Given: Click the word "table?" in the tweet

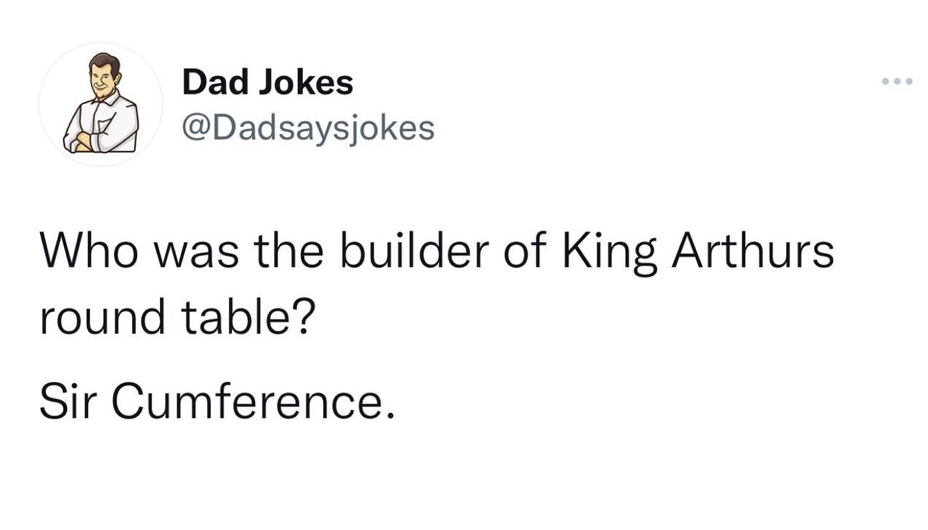Looking at the screenshot, I should pos(249,316).
